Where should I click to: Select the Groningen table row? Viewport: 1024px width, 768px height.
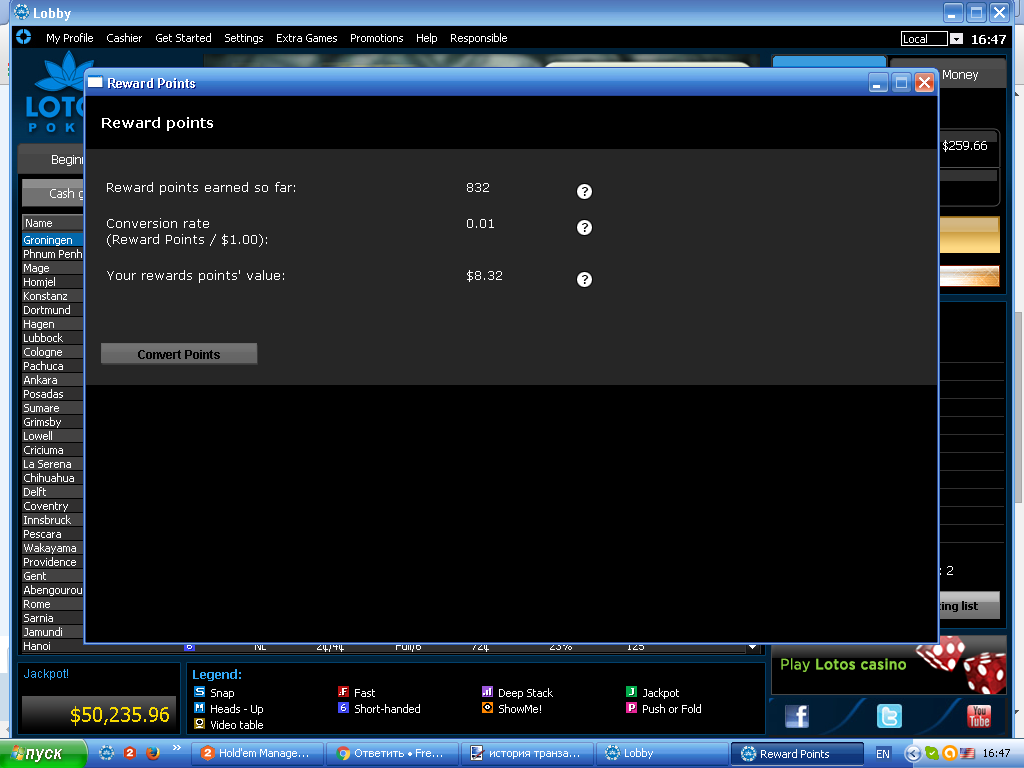pyautogui.click(x=53, y=240)
